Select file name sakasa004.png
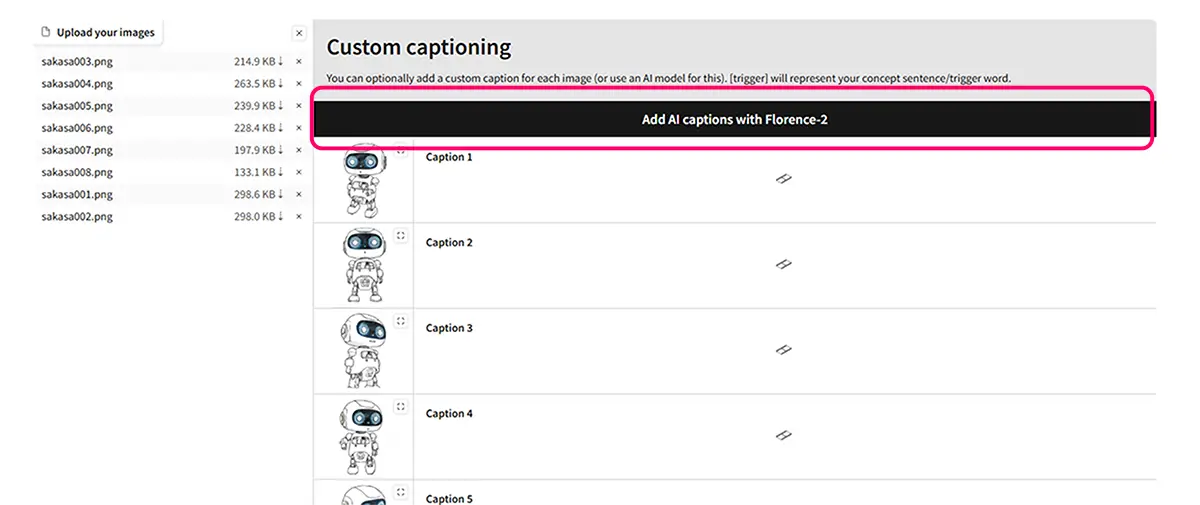This screenshot has height=505, width=1200. click(77, 83)
